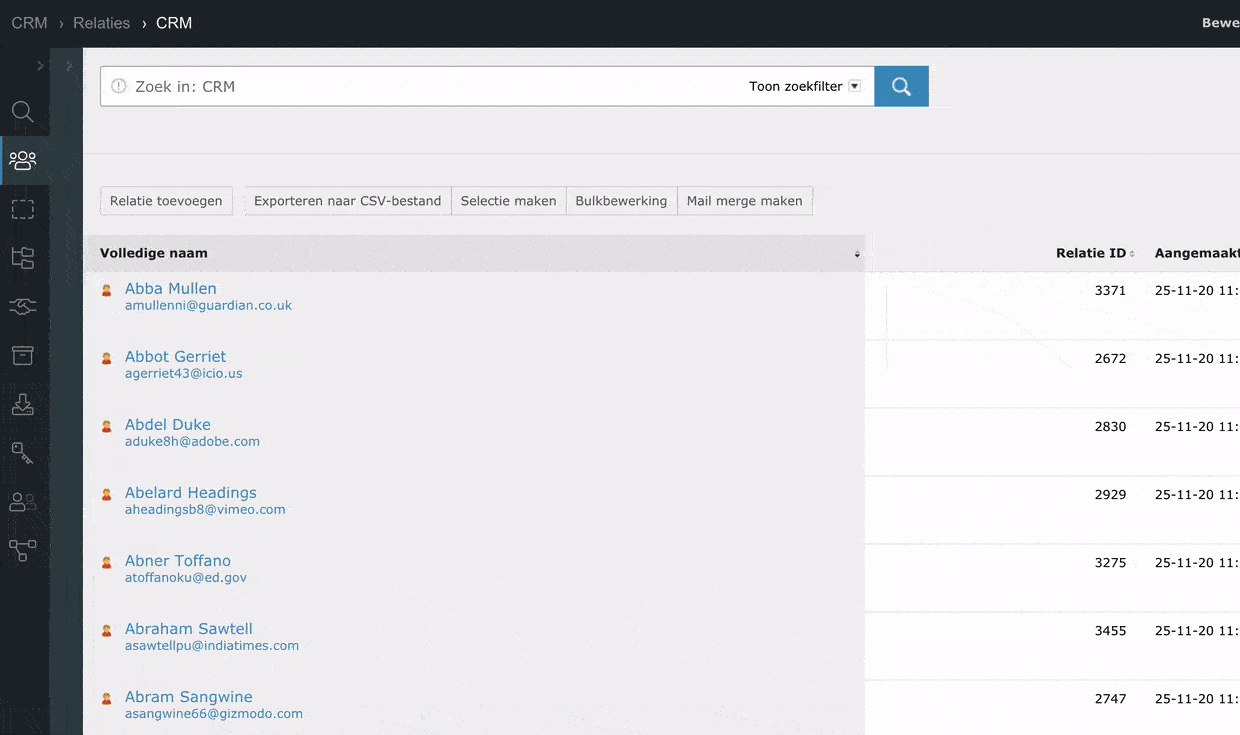1240x735 pixels.
Task: Focus the Zoek in: CRM search field
Action: (430, 87)
